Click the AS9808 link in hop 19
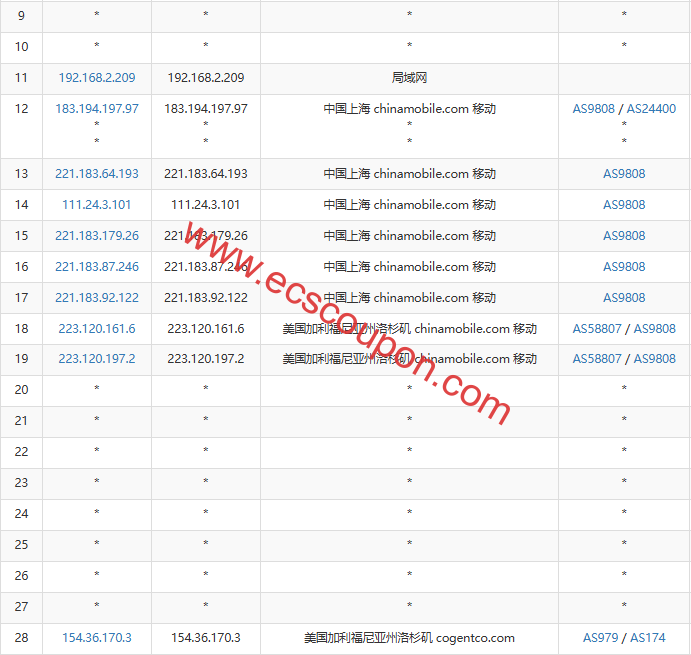 (654, 359)
